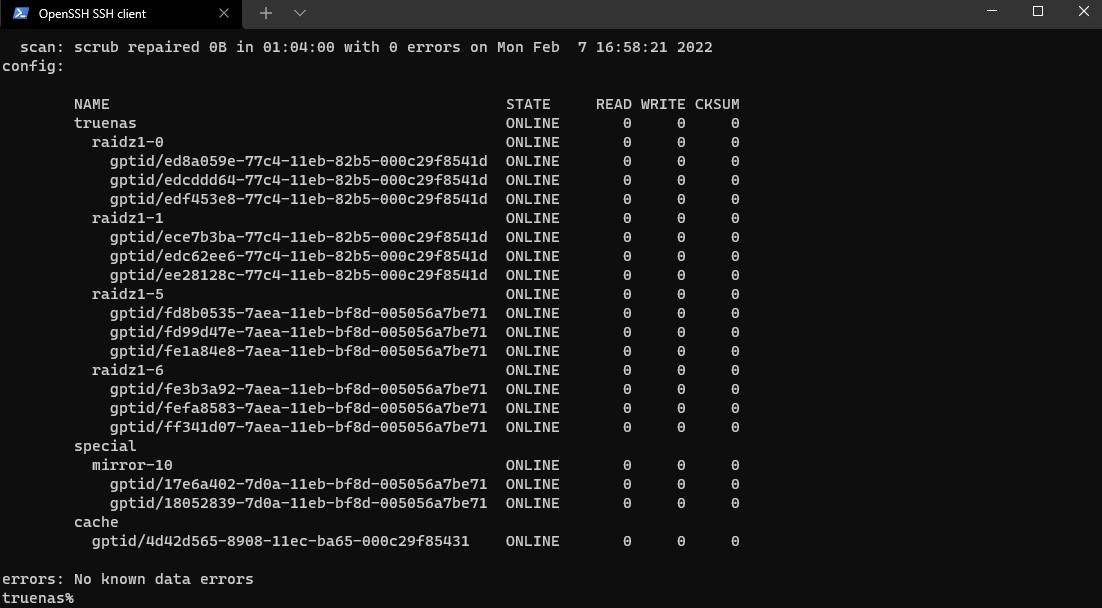Image resolution: width=1102 pixels, height=608 pixels.
Task: Expand the new tab profiles dropdown
Action: [x=299, y=13]
